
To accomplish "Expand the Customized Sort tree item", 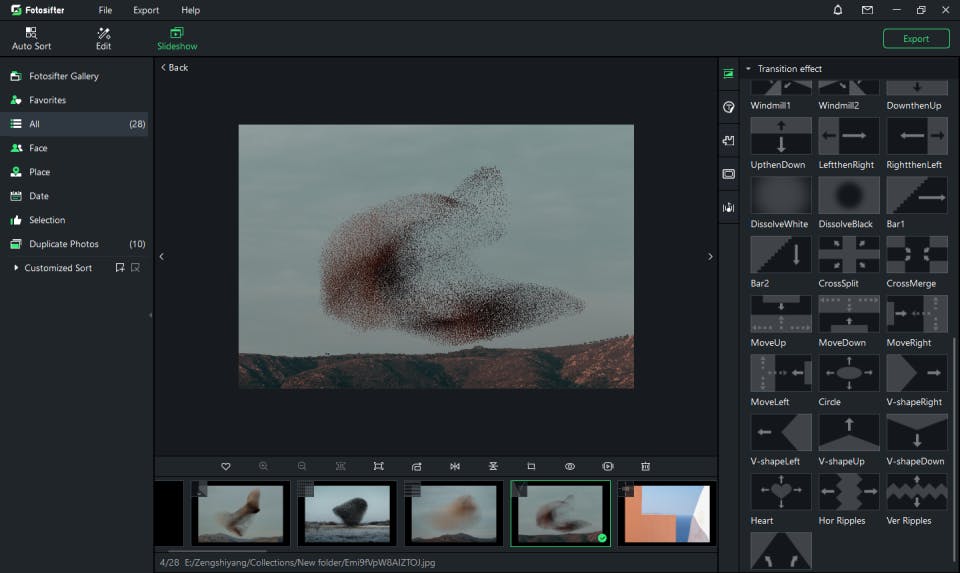I will tap(16, 268).
